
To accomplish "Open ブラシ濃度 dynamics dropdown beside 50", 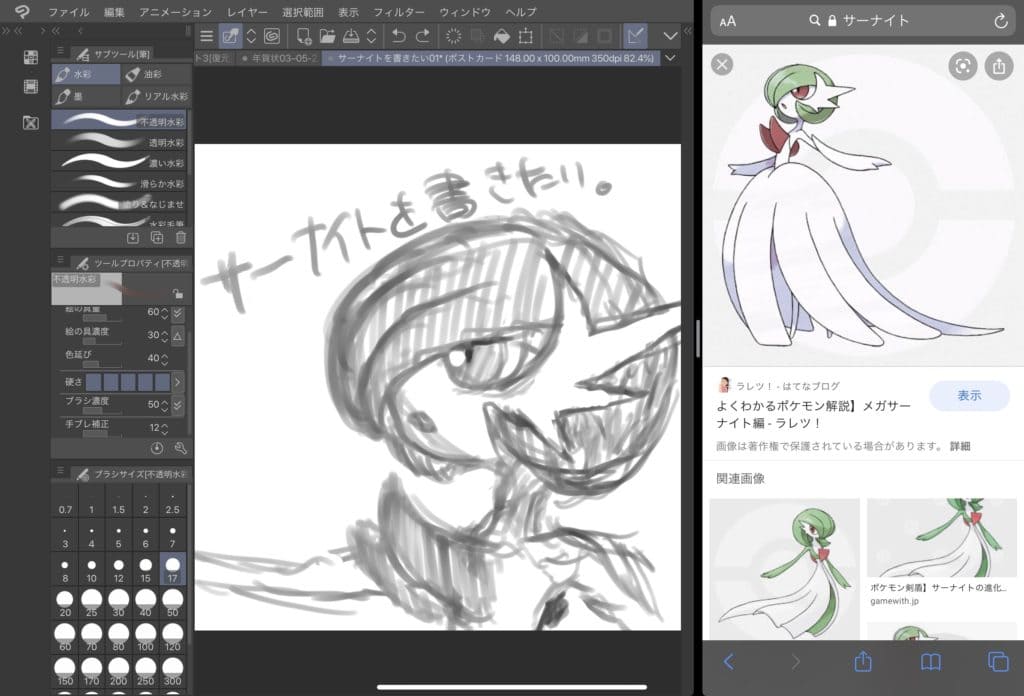I will (x=178, y=405).
